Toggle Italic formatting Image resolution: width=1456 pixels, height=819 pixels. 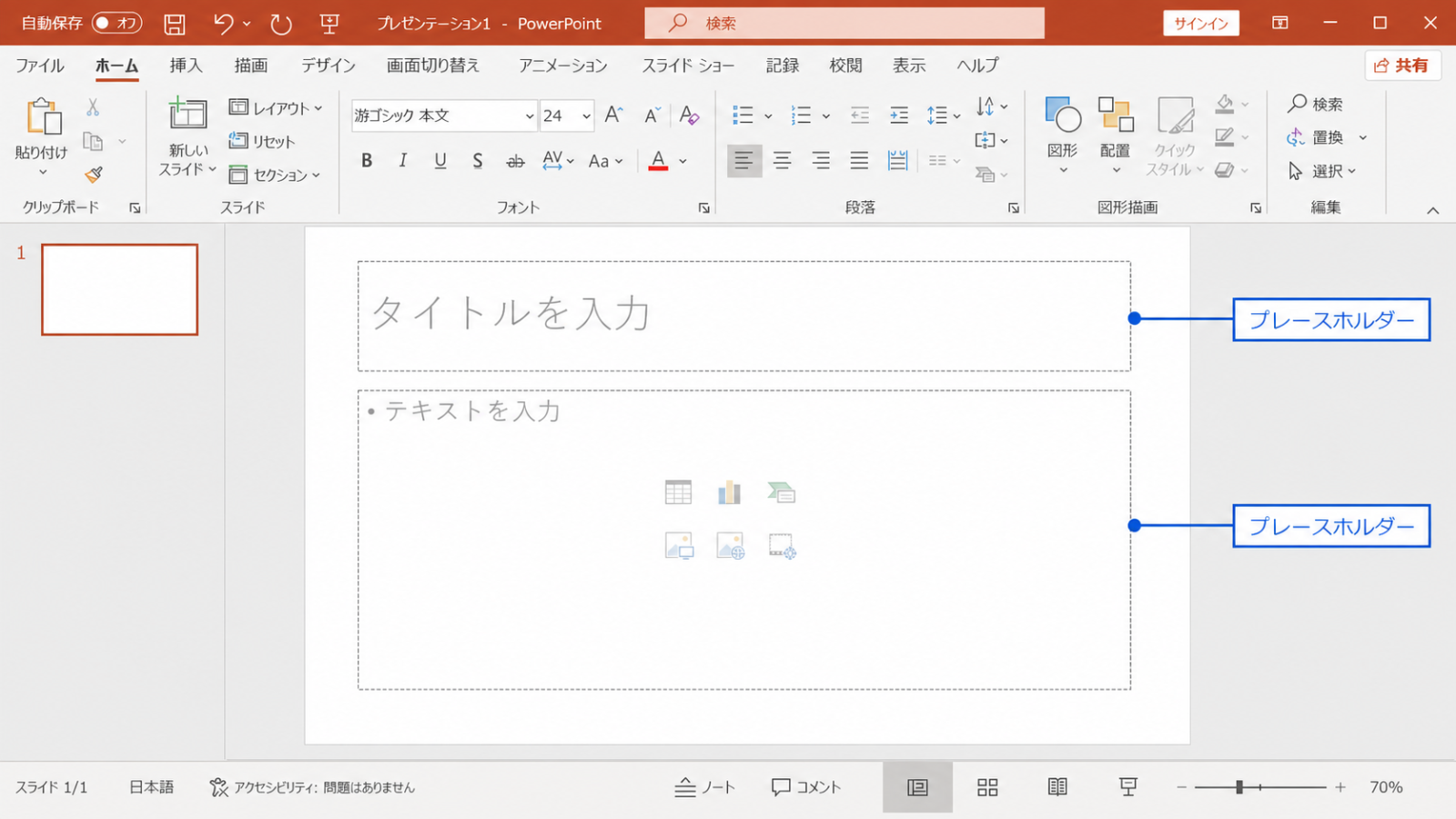click(403, 161)
